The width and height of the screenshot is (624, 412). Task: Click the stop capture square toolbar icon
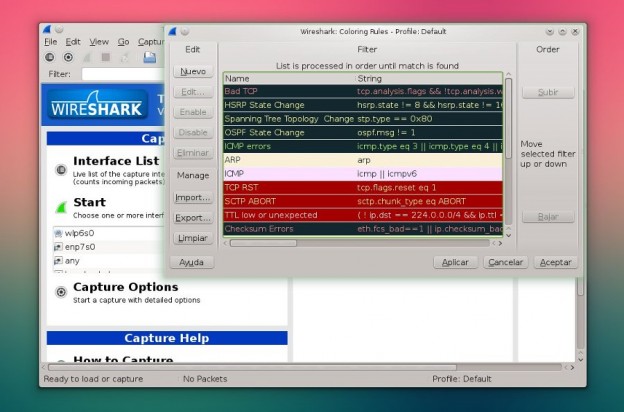click(106, 57)
